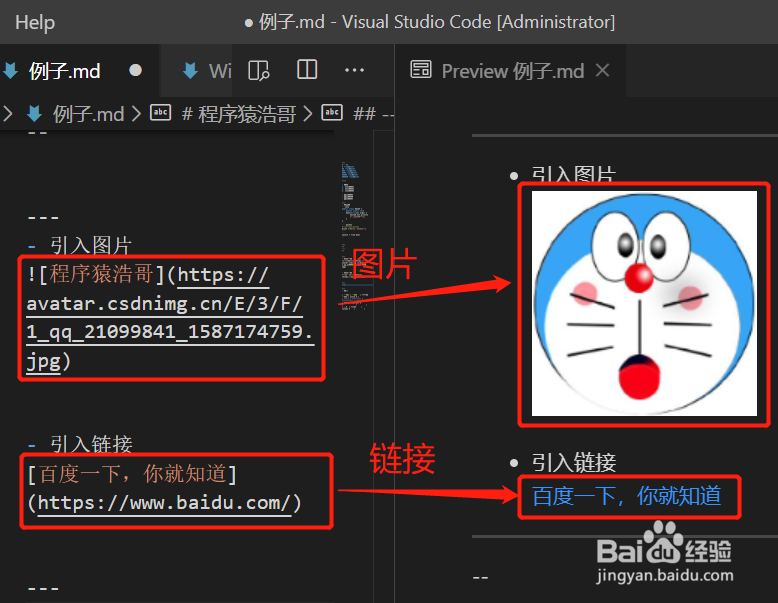778x603 pixels.
Task: Click the 引入链接 bullet in the preview
Action: [574, 463]
